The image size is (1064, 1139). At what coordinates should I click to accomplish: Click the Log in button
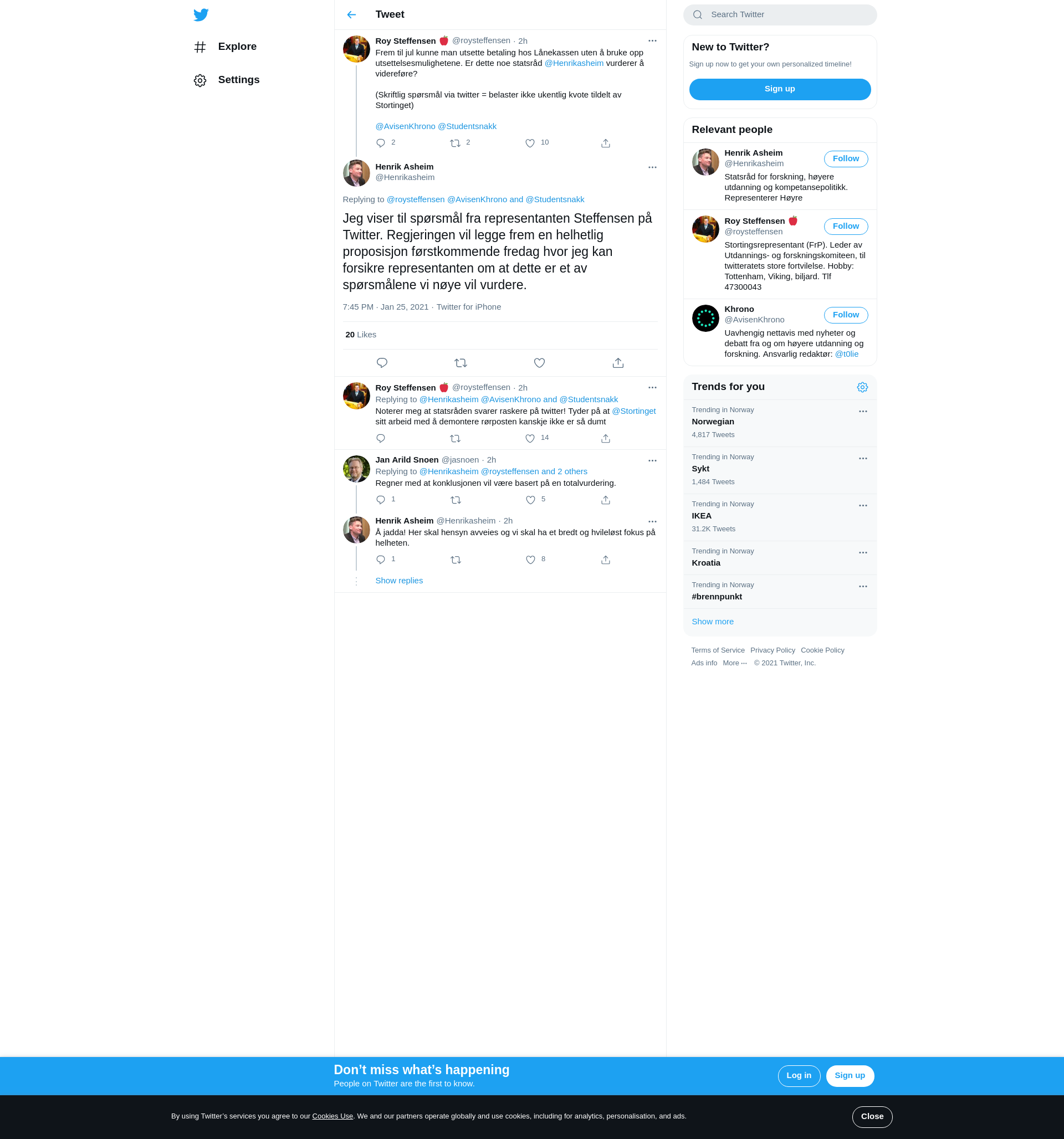798,1075
